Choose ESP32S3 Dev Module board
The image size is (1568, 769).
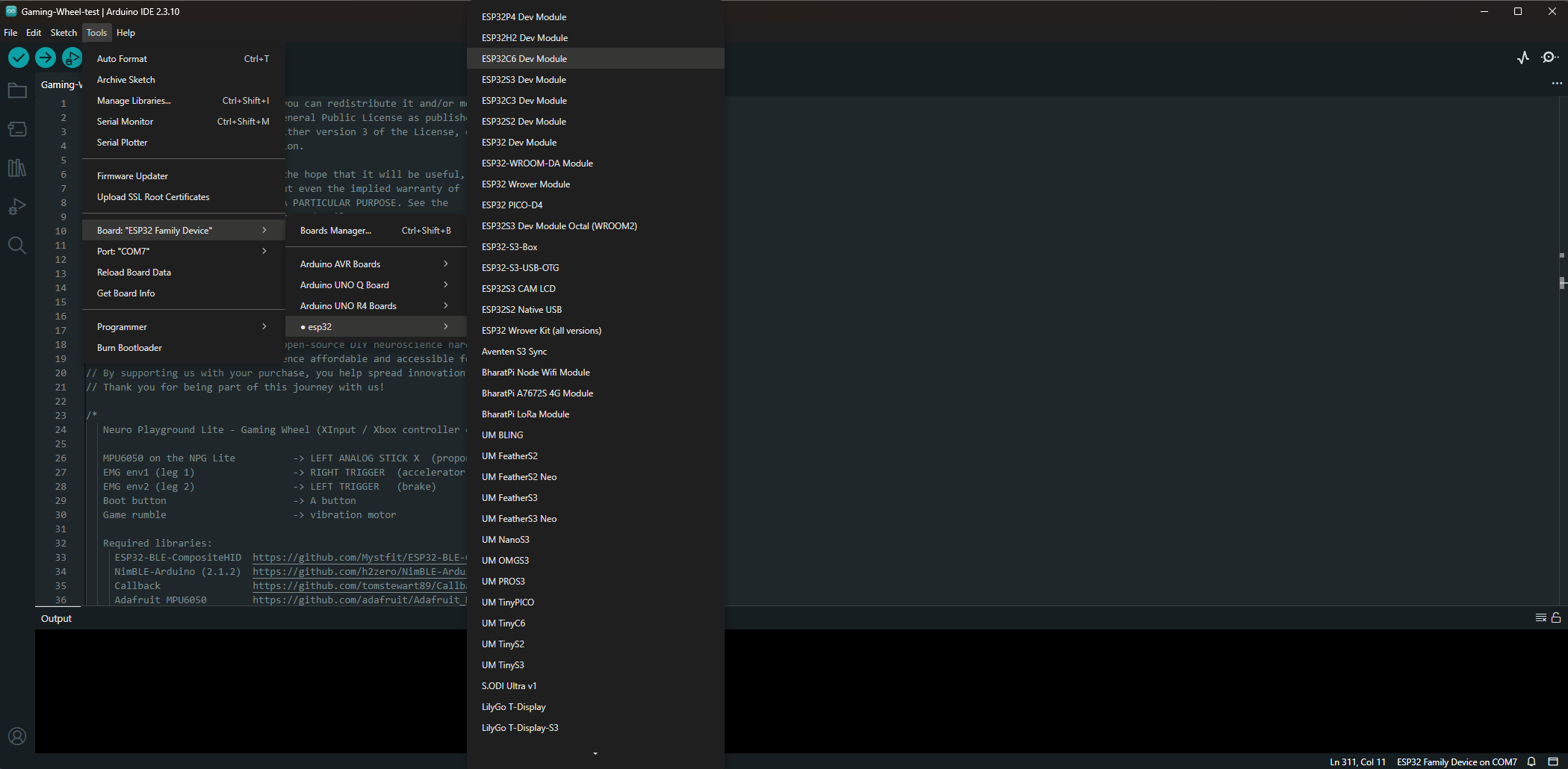[595, 79]
